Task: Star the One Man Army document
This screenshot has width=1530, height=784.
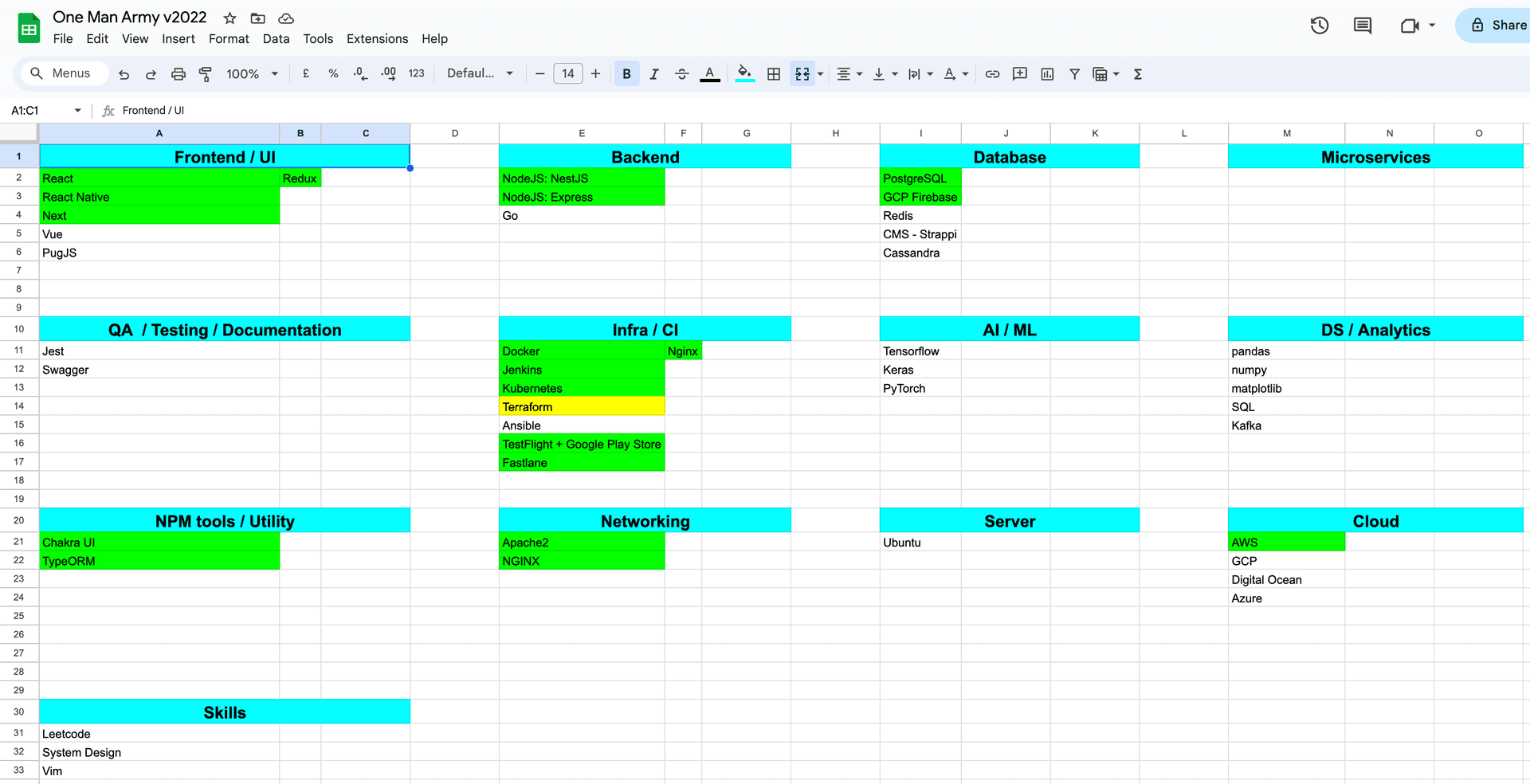Action: (229, 18)
